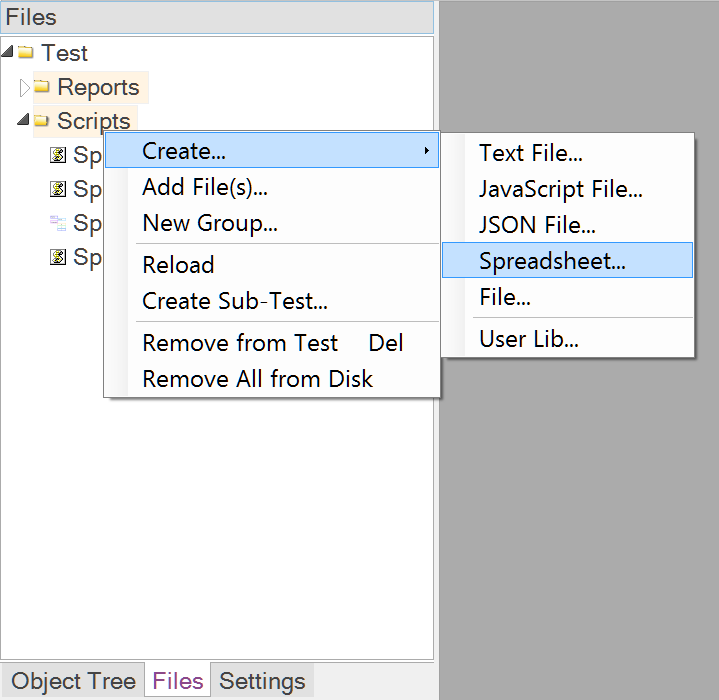Select User Lib... from the submenu
The width and height of the screenshot is (719, 700).
(528, 339)
